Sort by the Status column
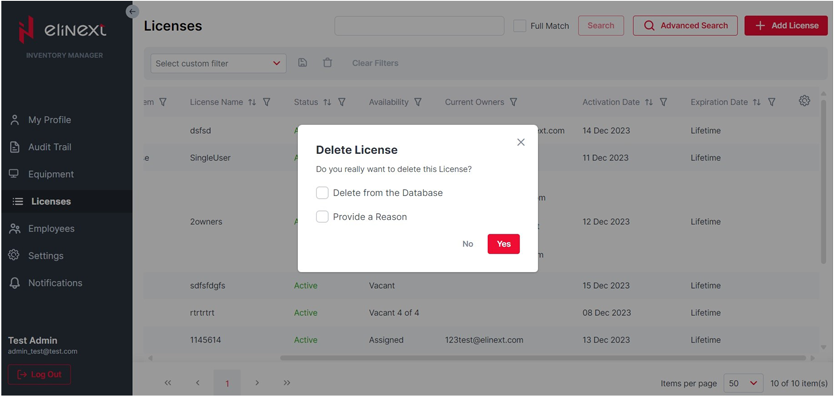The image size is (834, 396). point(328,102)
